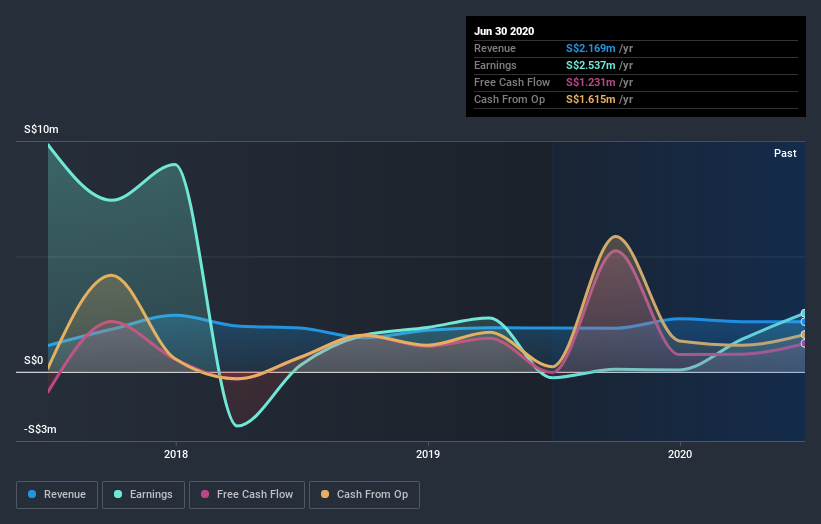Click the Free Cash Flow endpoint marker
Screen dimensions: 821x524
804,343
